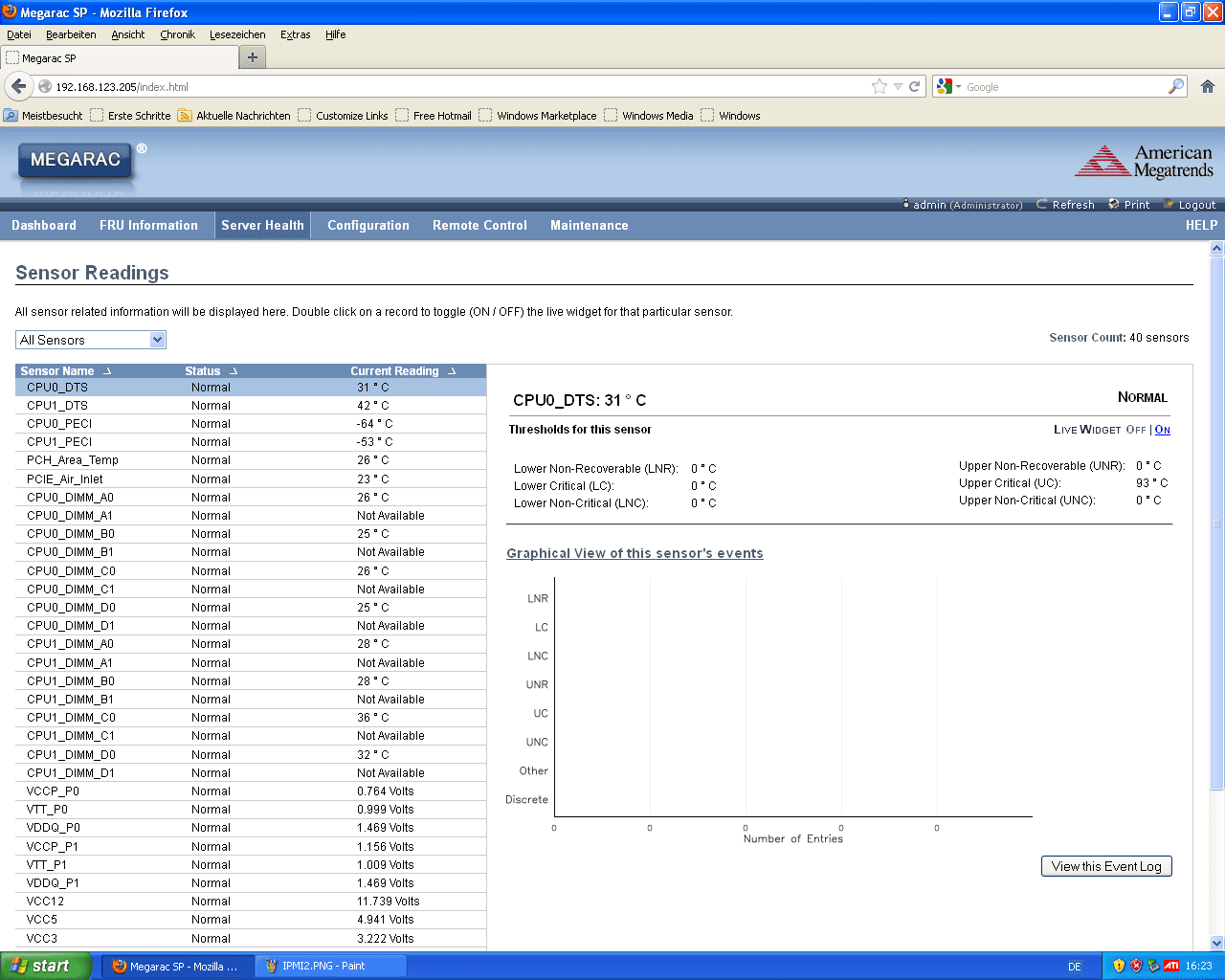The image size is (1225, 980).
Task: Sort table by Sensor Name column
Action: (x=65, y=370)
